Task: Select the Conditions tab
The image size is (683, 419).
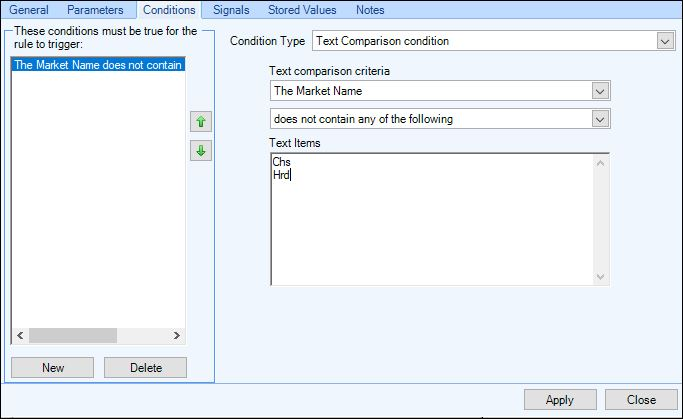Action: point(169,10)
